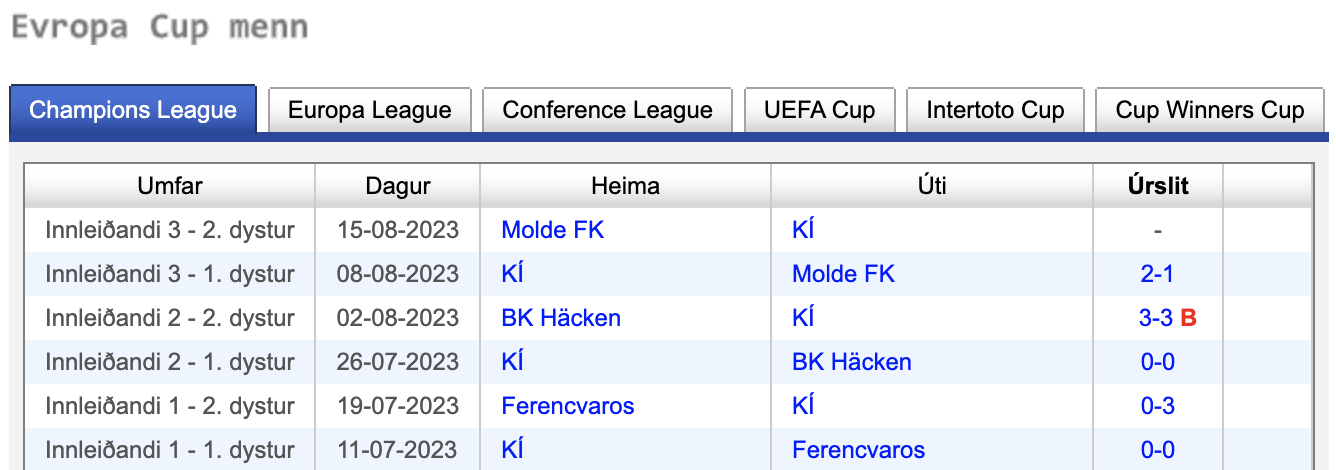
Task: Switch to the Champions League tab
Action: pyautogui.click(x=133, y=110)
